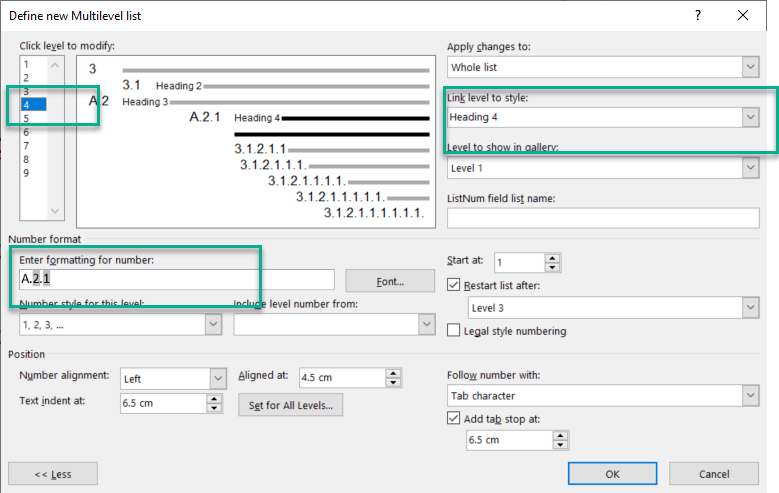
Task: Click the ListNum field list name box
Action: [x=603, y=218]
